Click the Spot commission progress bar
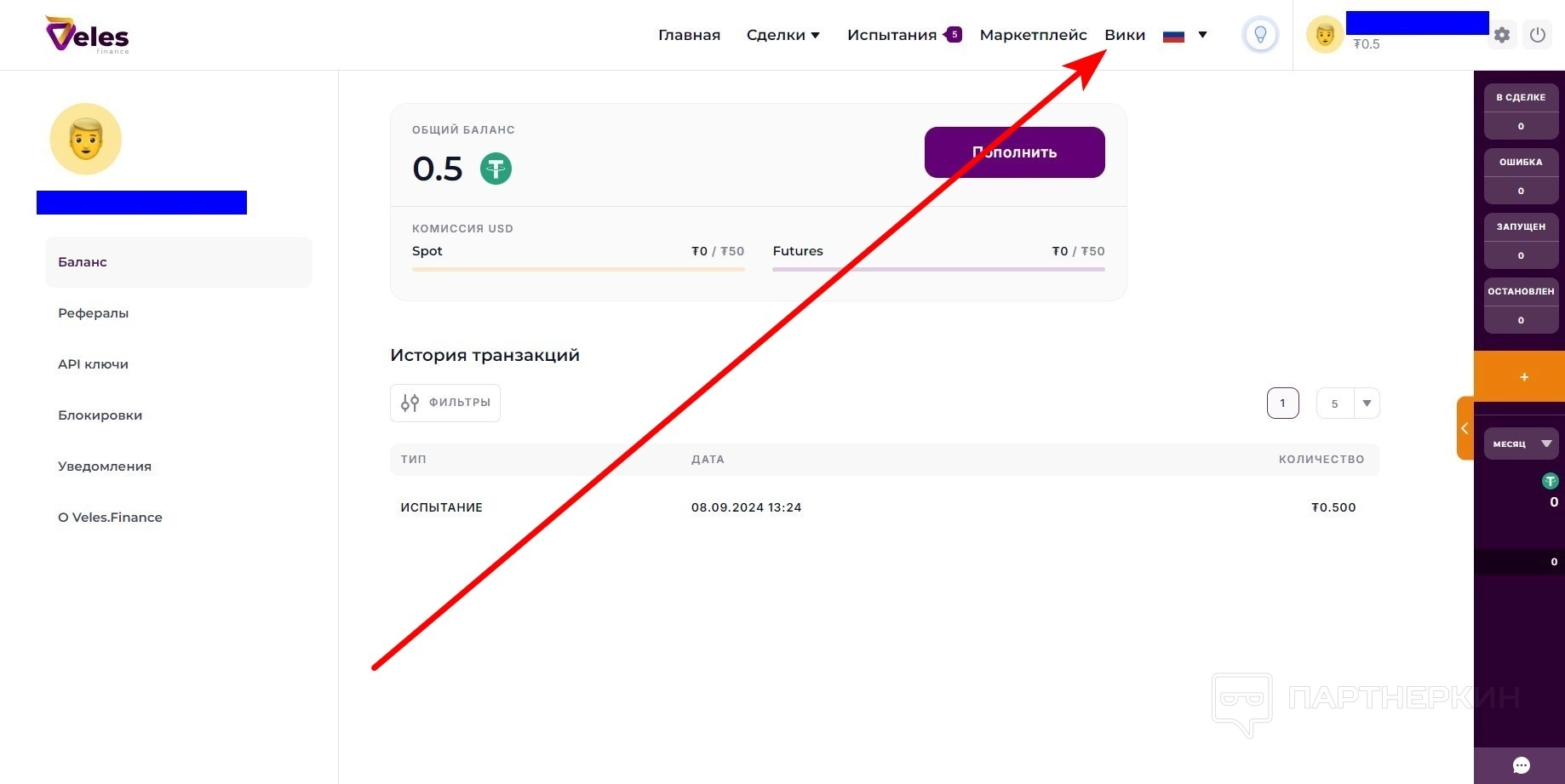1565x784 pixels. [x=578, y=269]
